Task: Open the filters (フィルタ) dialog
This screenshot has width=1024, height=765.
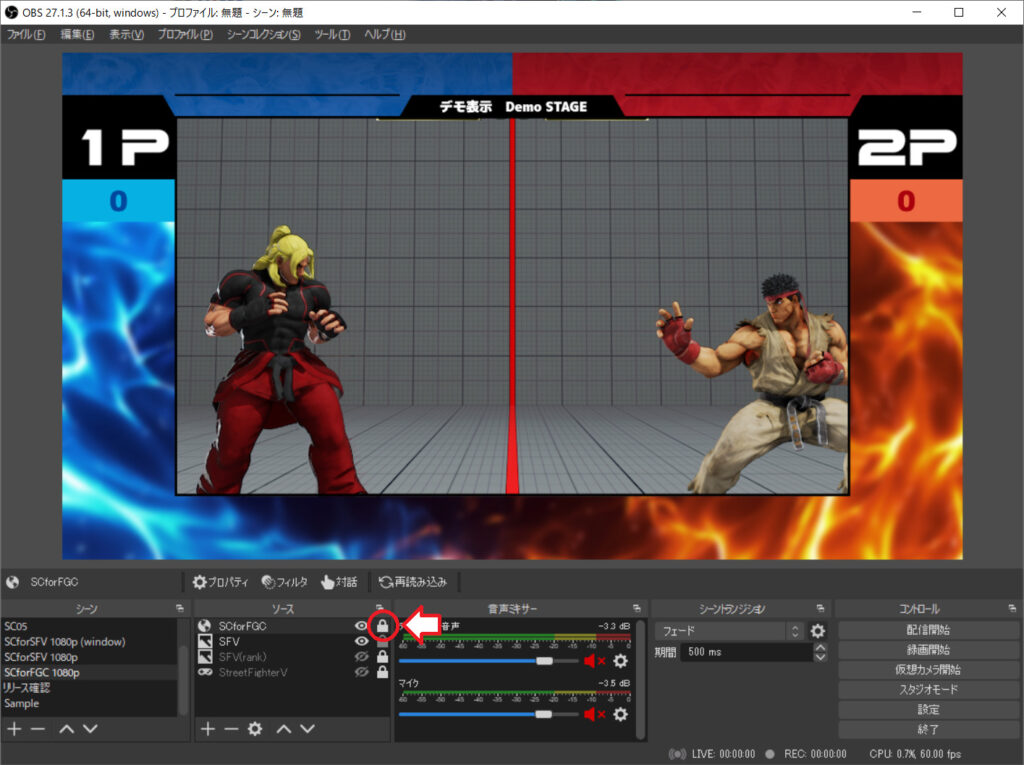Action: click(x=285, y=581)
